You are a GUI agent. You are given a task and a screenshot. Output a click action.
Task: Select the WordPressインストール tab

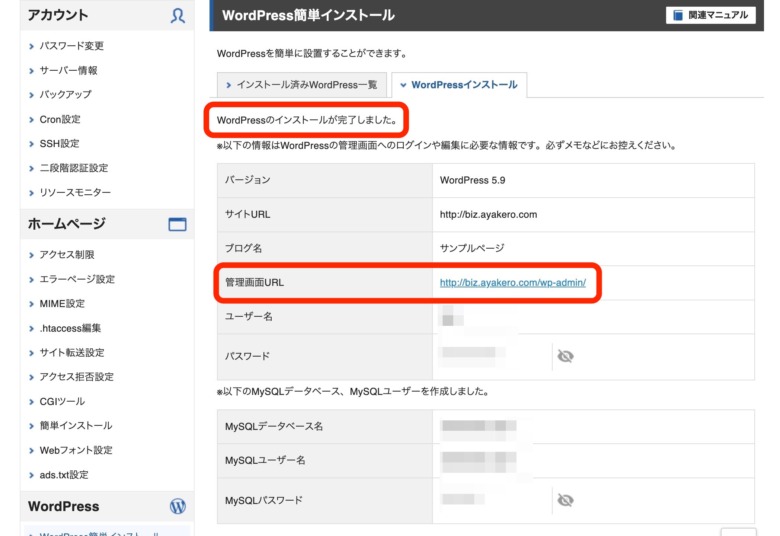[x=459, y=85]
